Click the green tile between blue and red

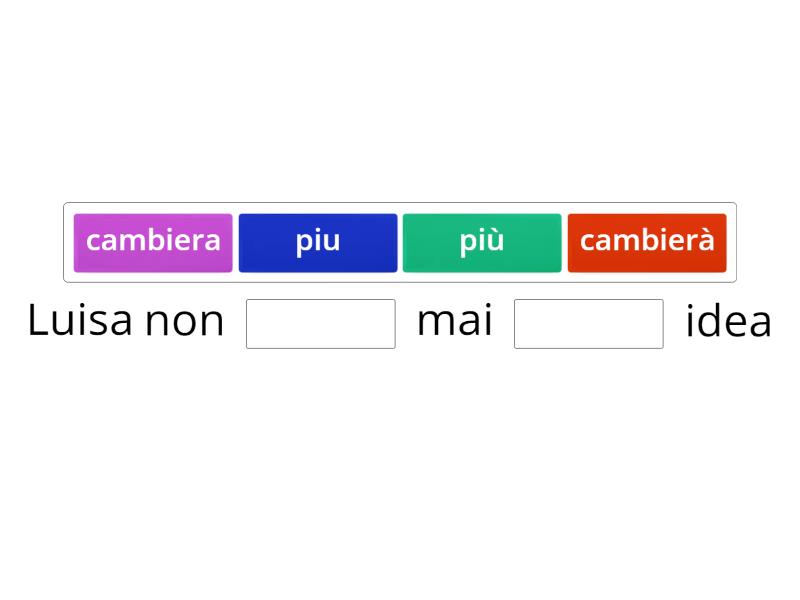(x=482, y=242)
